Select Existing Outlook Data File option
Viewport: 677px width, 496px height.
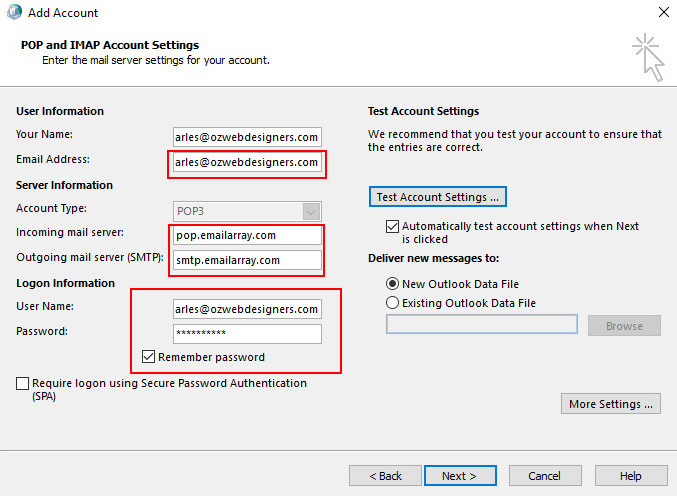point(391,302)
